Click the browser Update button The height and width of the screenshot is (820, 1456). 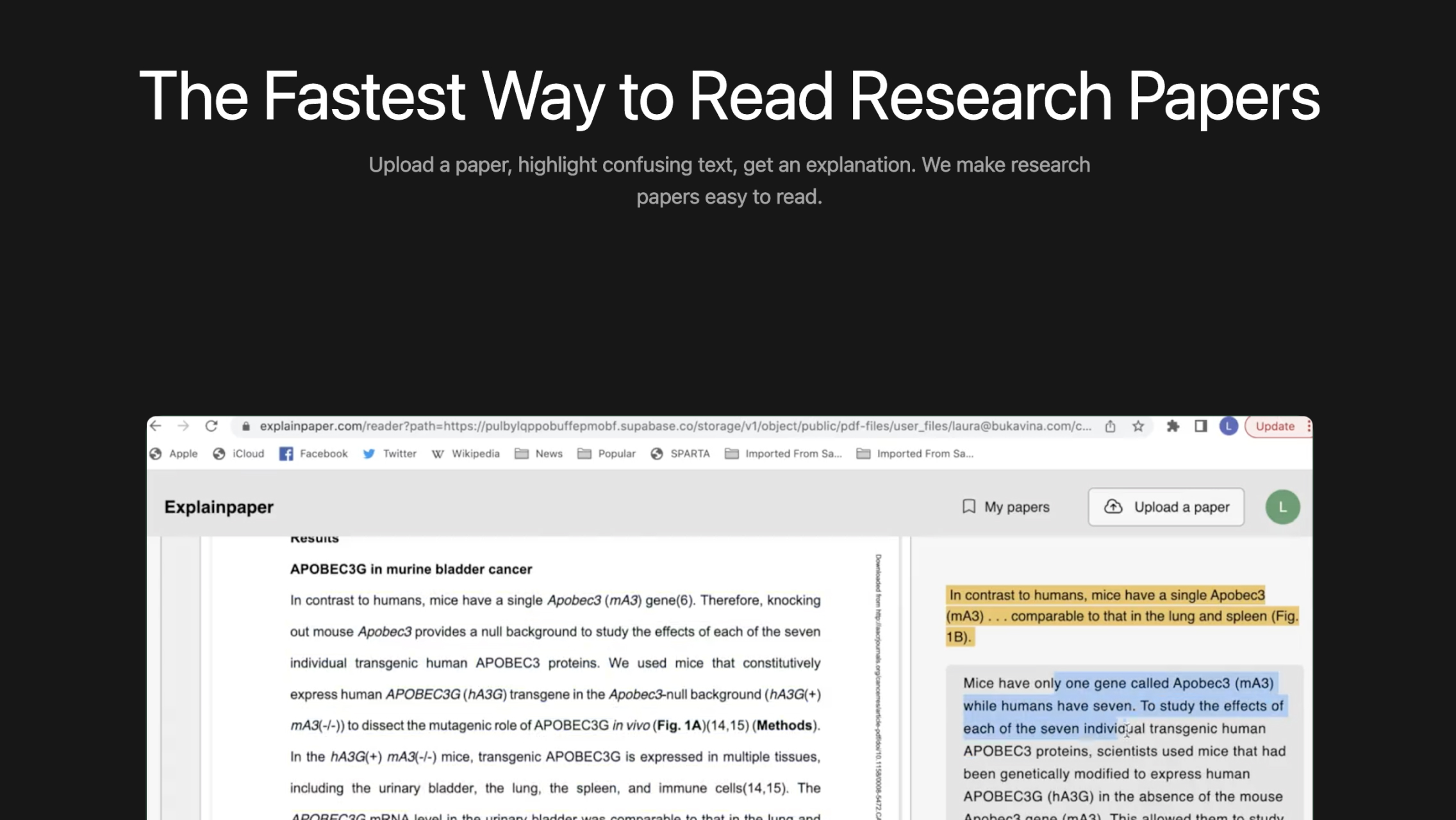1275,426
